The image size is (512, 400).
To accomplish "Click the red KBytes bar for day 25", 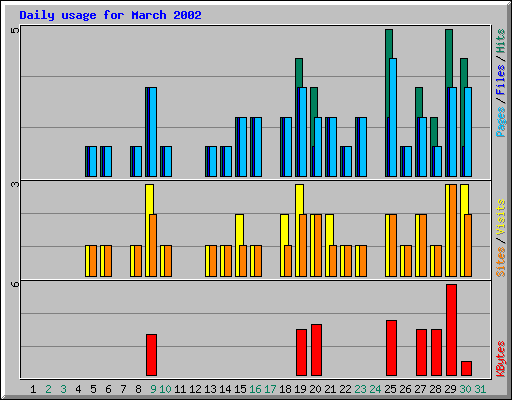I will pos(391,348).
